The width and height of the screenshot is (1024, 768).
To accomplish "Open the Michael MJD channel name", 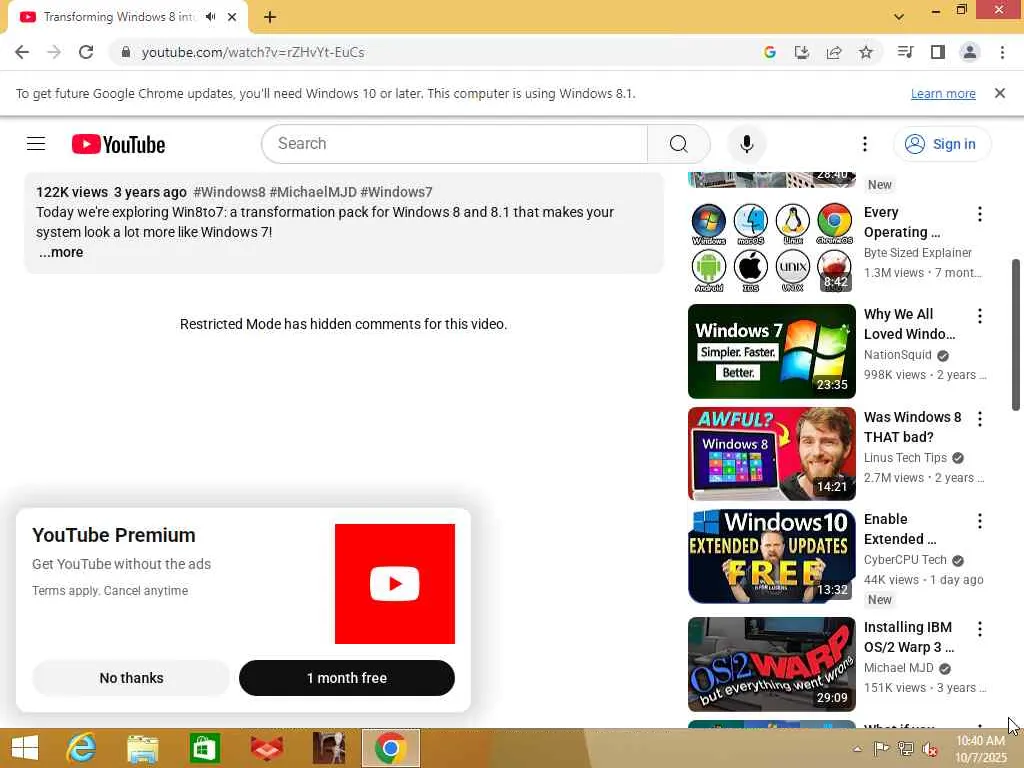I will pyautogui.click(x=899, y=667).
